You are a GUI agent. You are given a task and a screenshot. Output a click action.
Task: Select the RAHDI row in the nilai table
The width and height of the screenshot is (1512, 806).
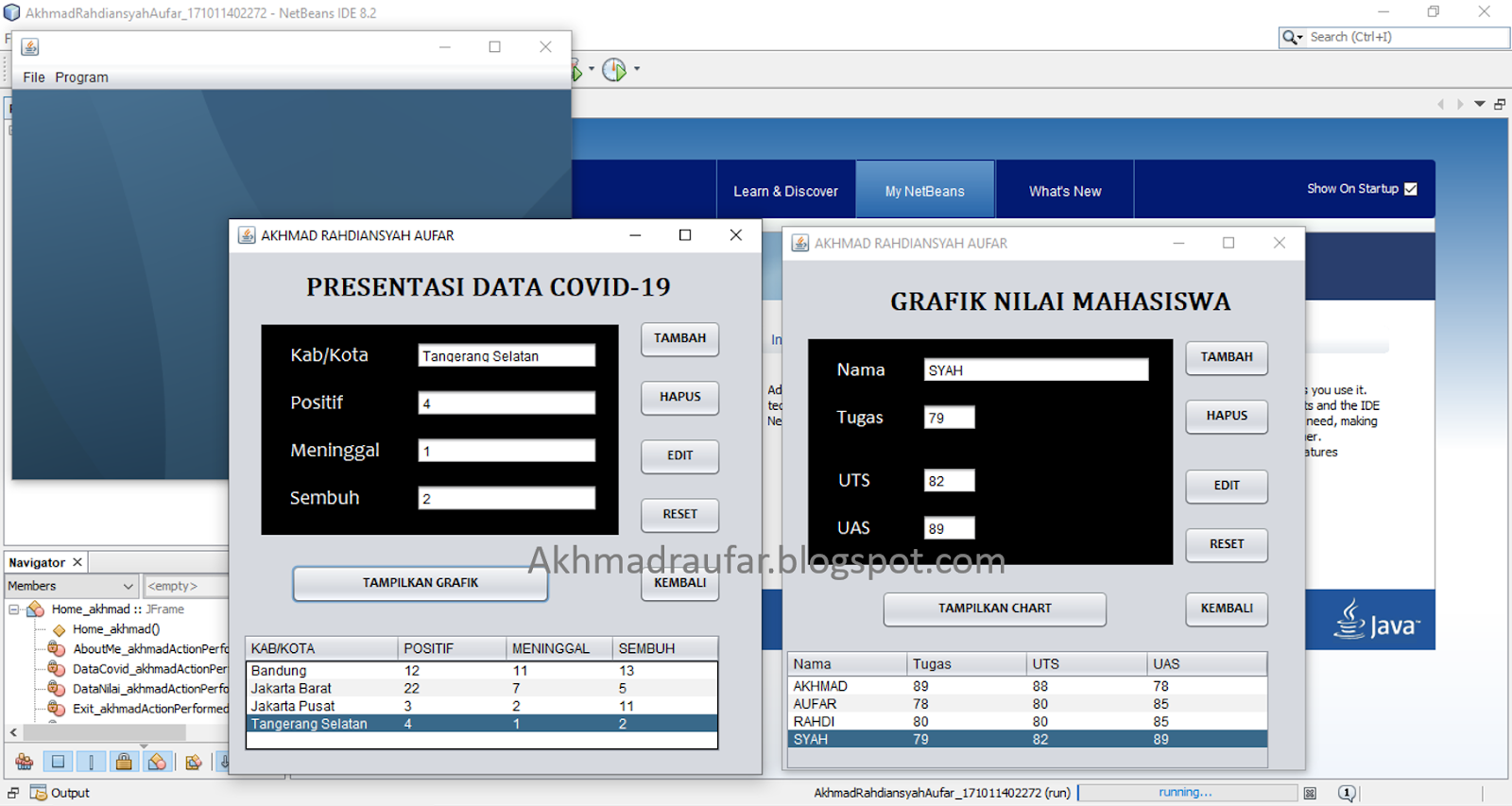(x=1027, y=722)
